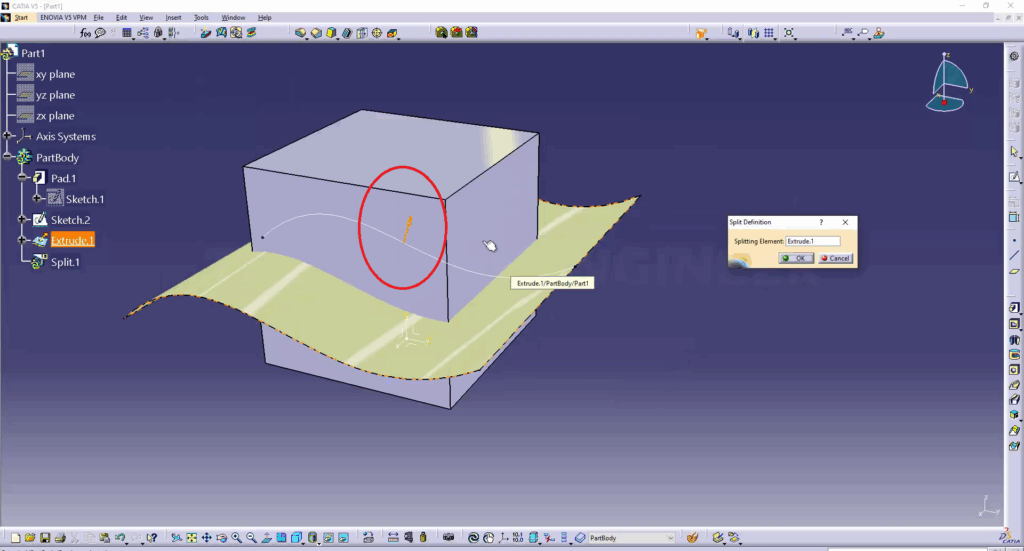Click the Select arrow tool on right toolbar
Screen dimensions: 1024x551
[1014, 152]
